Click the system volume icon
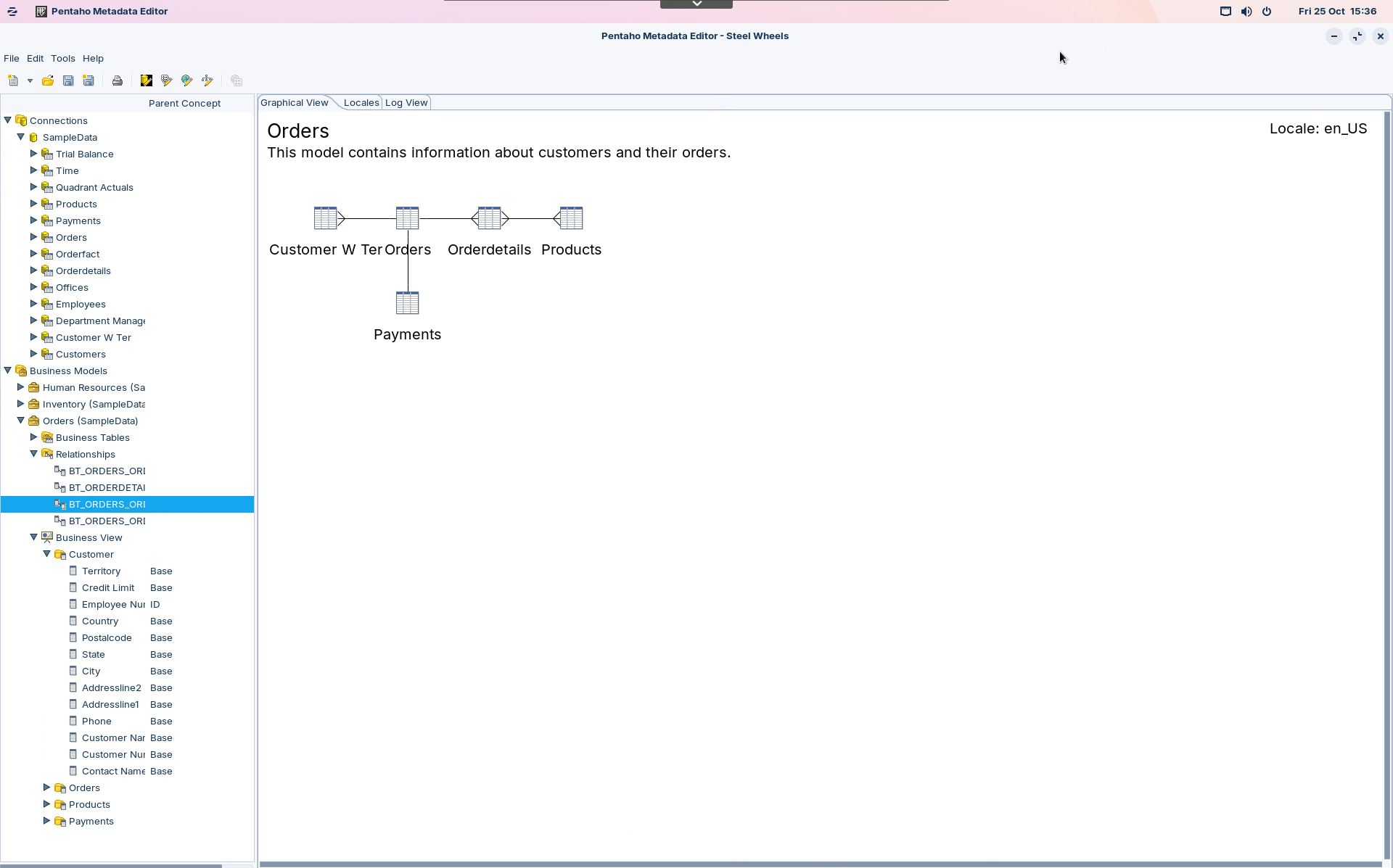Screen dimensions: 1393x868 [x=1246, y=11]
